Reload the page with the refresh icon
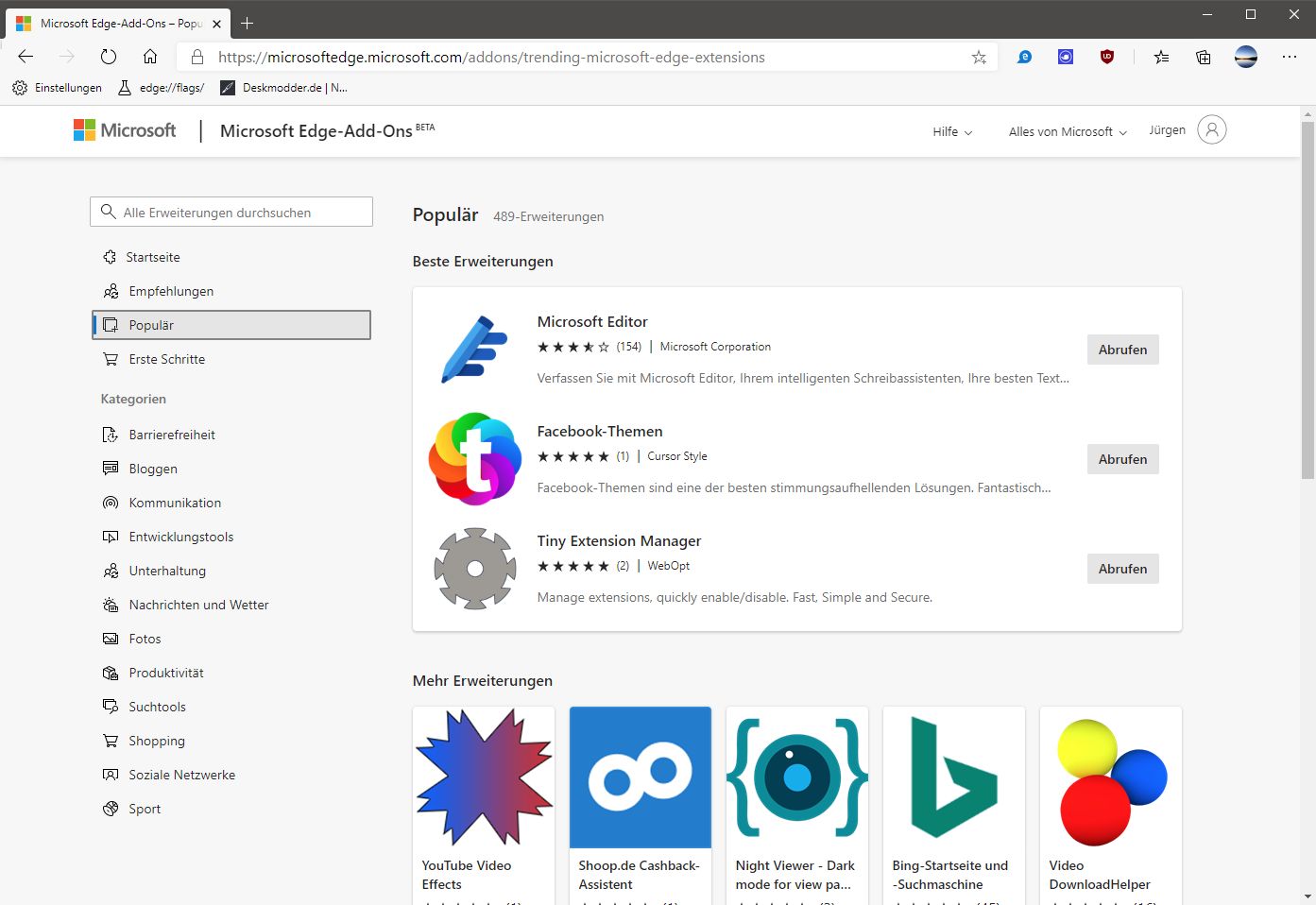The height and width of the screenshot is (905, 1316). pyautogui.click(x=109, y=57)
